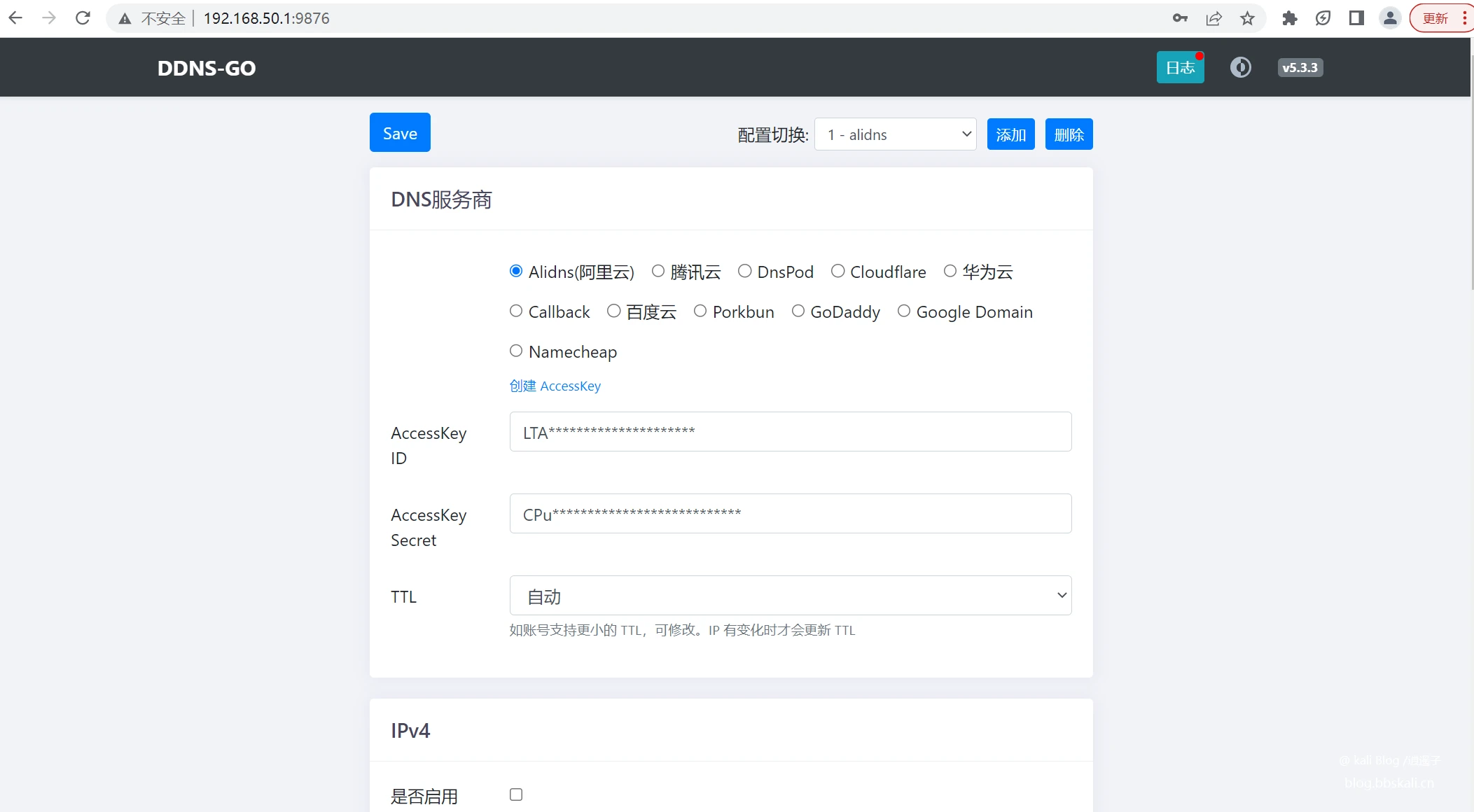Click the TTL hint text below dropdown
Screen dimensions: 1474x812
click(x=682, y=630)
